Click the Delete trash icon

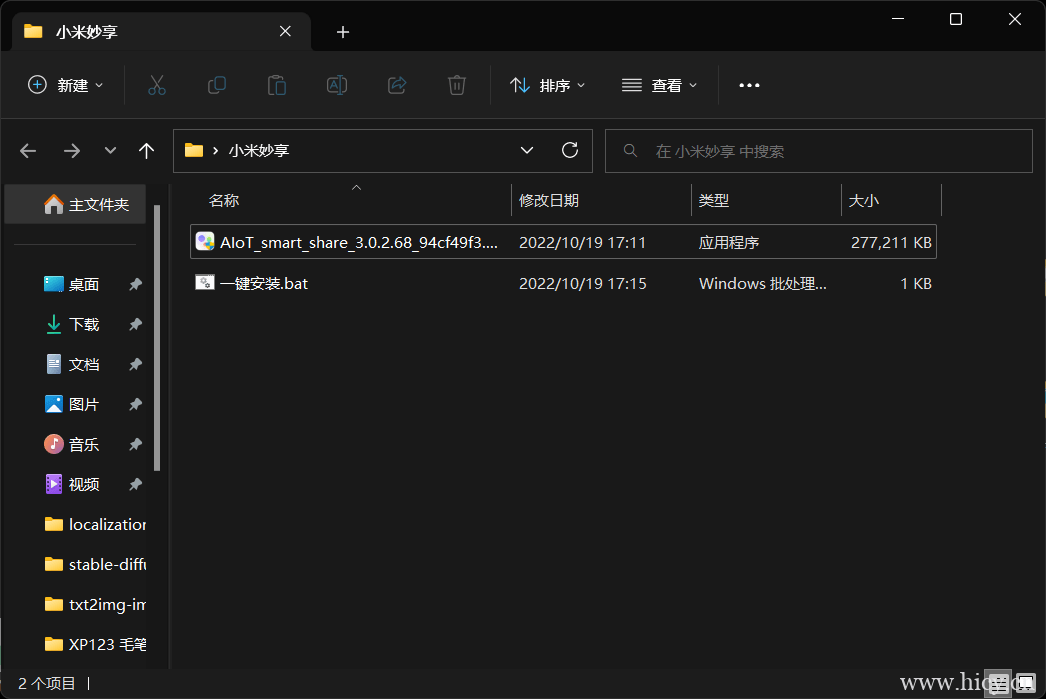coord(456,85)
